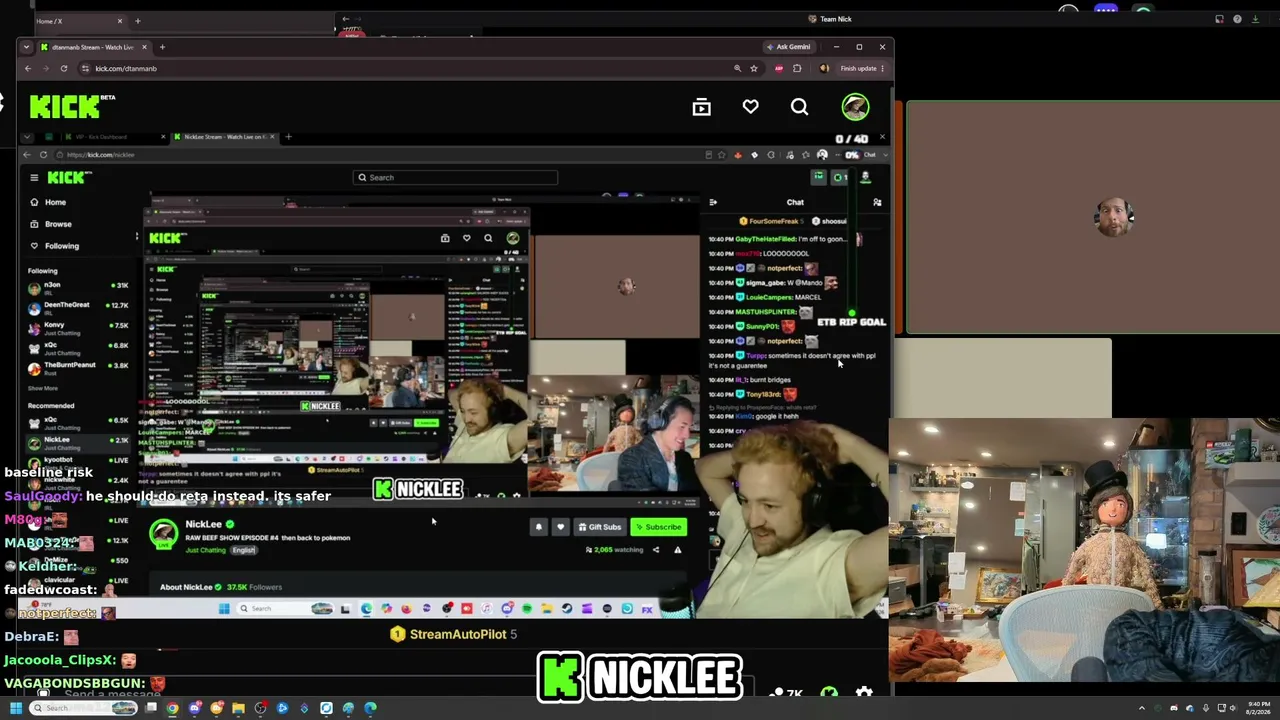The image size is (1280, 720).
Task: Open the Kick clips icon in the top header
Action: pyautogui.click(x=701, y=107)
